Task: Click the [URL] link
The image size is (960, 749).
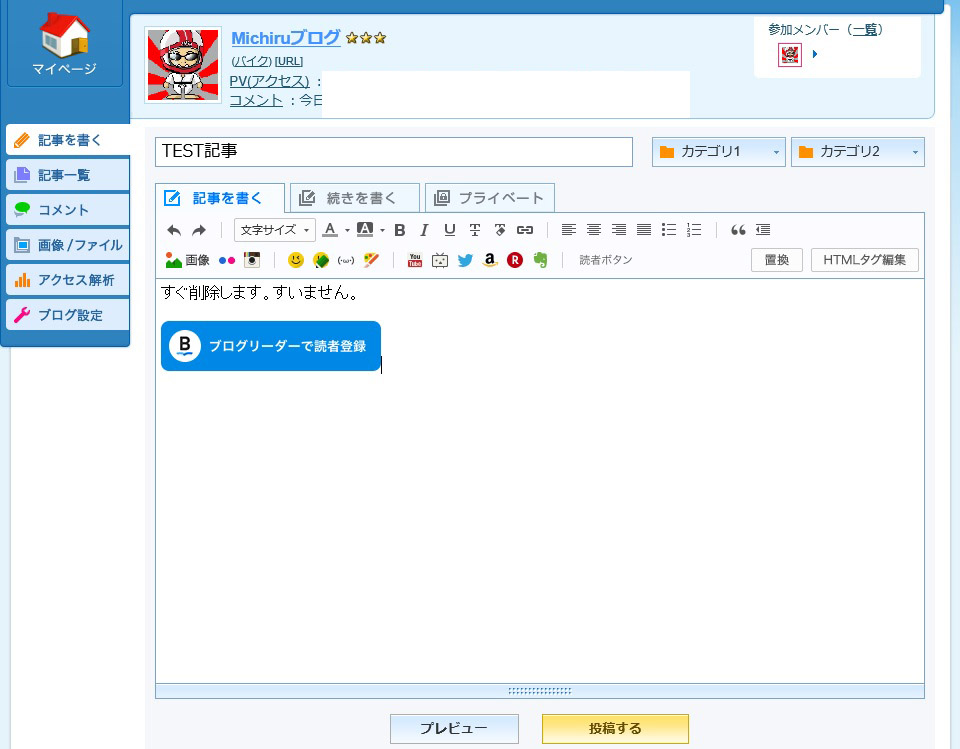Action: tap(289, 61)
